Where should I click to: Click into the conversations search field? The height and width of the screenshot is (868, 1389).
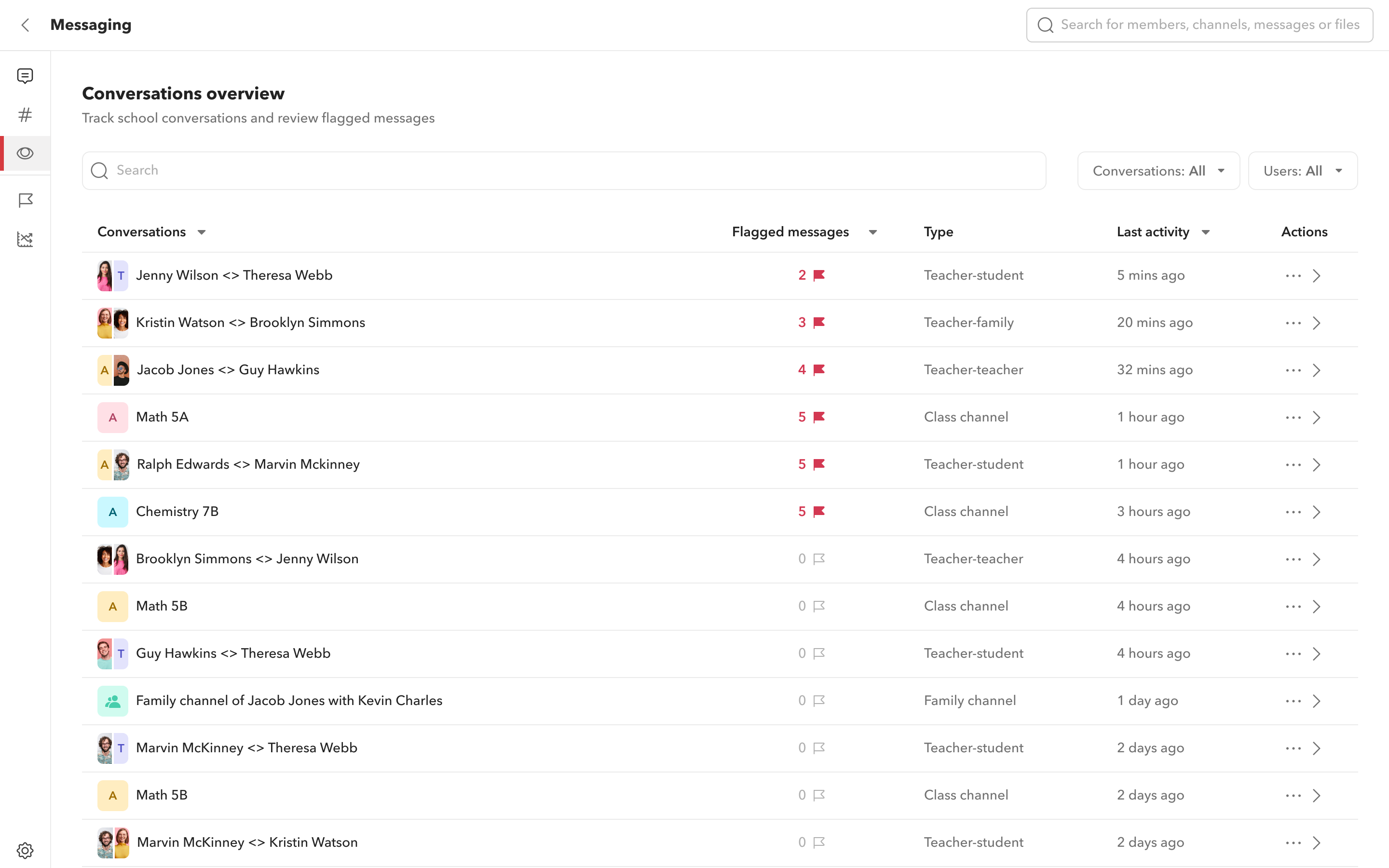564,170
